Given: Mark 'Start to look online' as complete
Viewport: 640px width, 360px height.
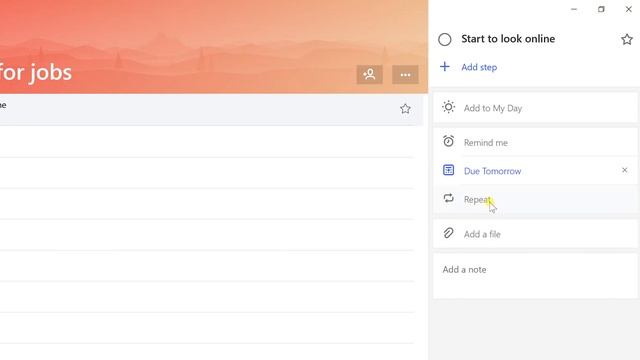Looking at the screenshot, I should 444,40.
